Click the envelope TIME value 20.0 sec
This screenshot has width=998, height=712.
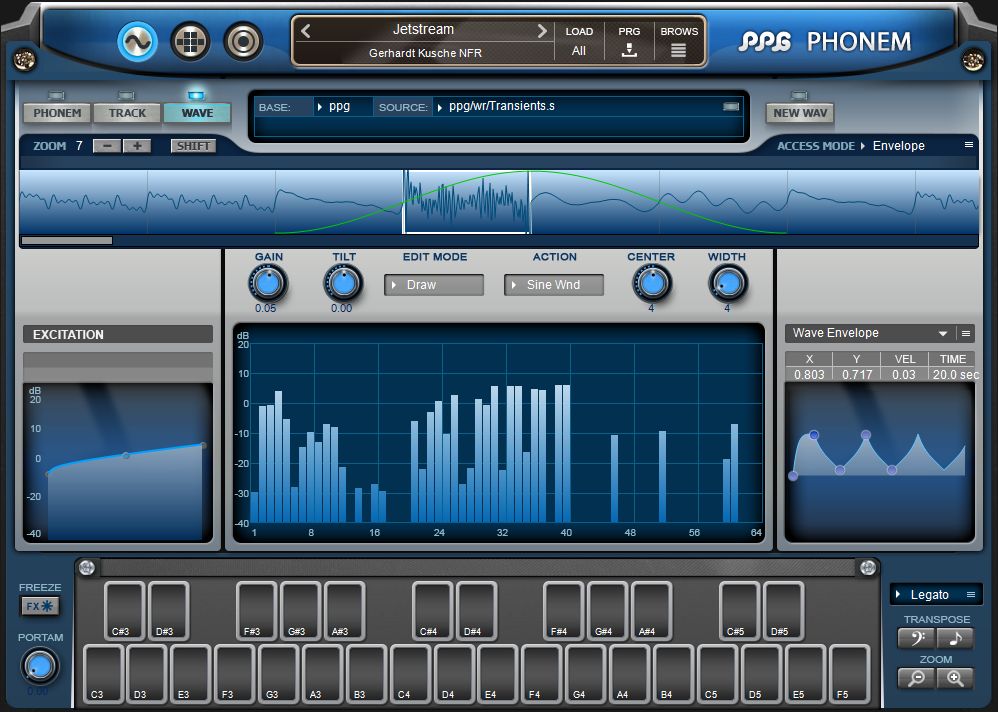click(954, 375)
